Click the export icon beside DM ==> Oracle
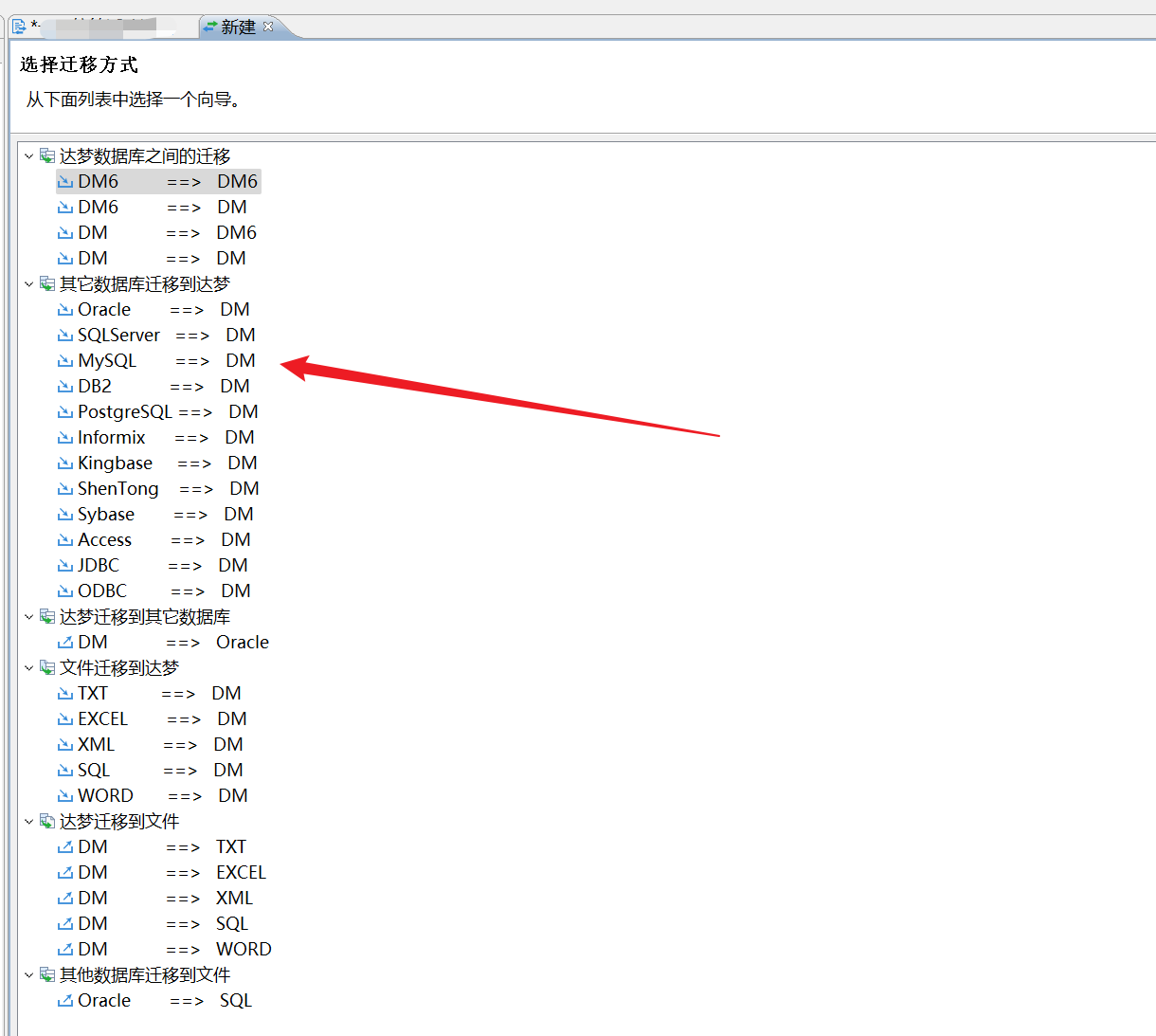 click(x=65, y=642)
